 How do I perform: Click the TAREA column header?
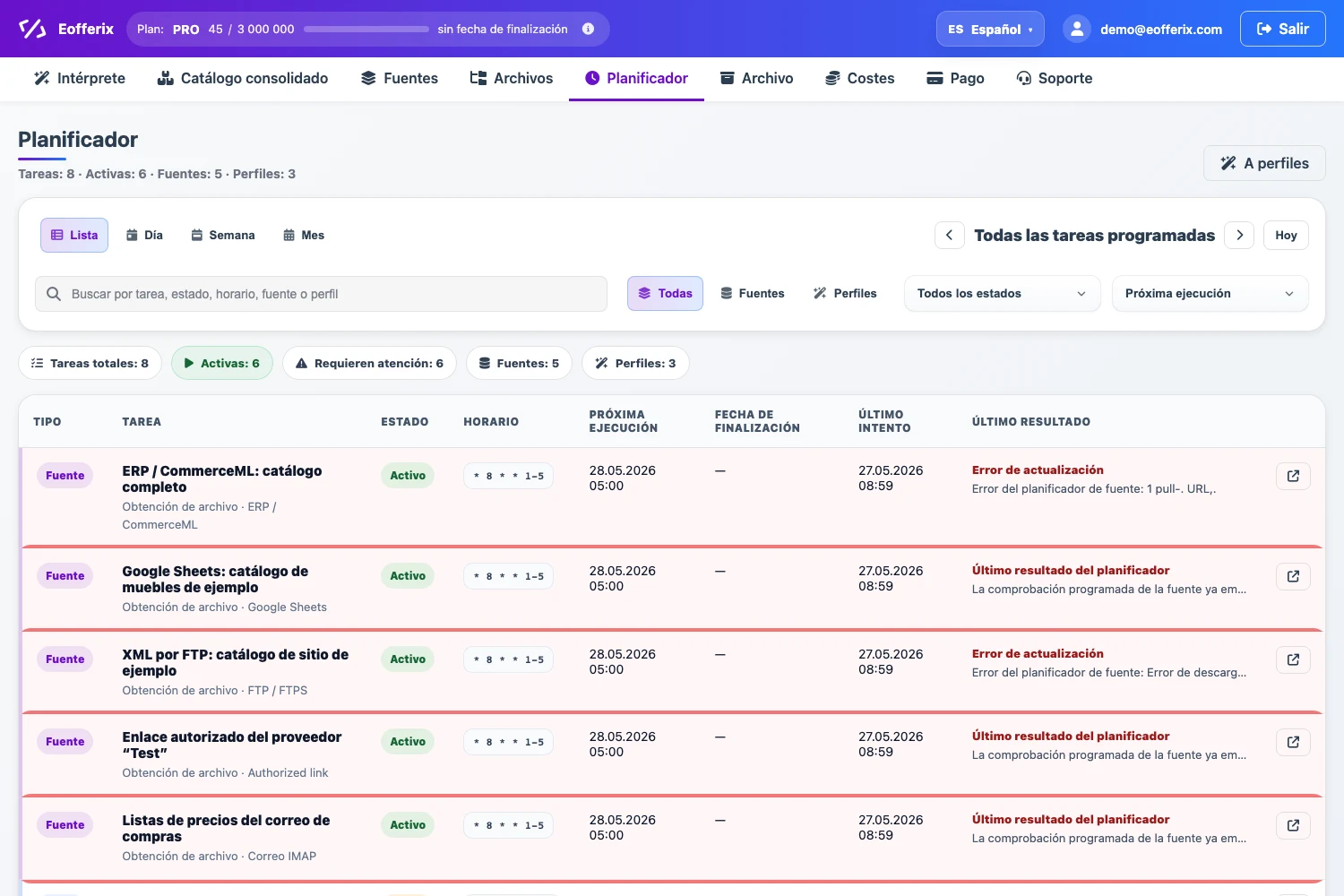coord(142,421)
